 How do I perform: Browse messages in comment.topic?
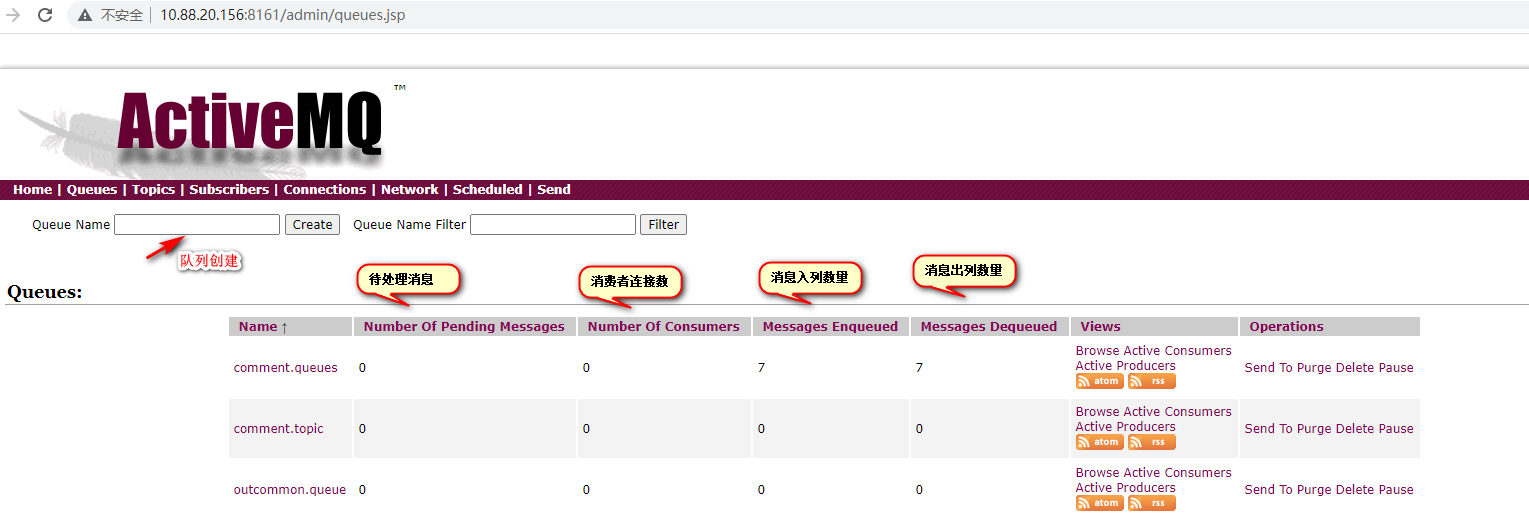(1097, 412)
